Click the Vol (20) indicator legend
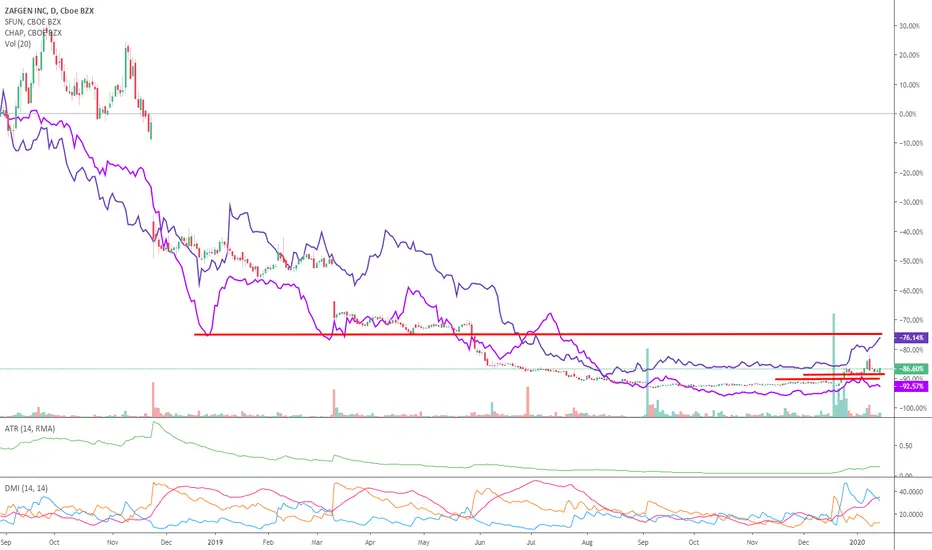The width and height of the screenshot is (932, 550). (17, 43)
